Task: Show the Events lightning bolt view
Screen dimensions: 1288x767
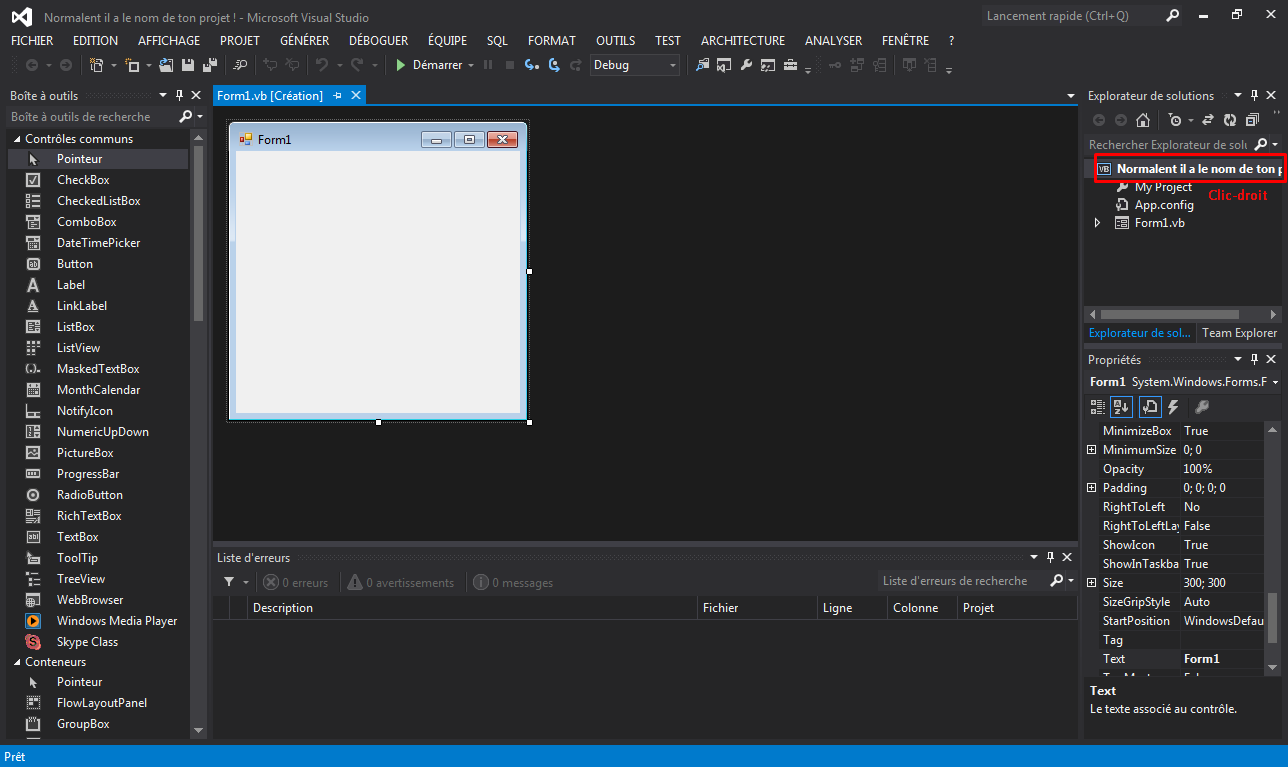Action: [x=1173, y=407]
